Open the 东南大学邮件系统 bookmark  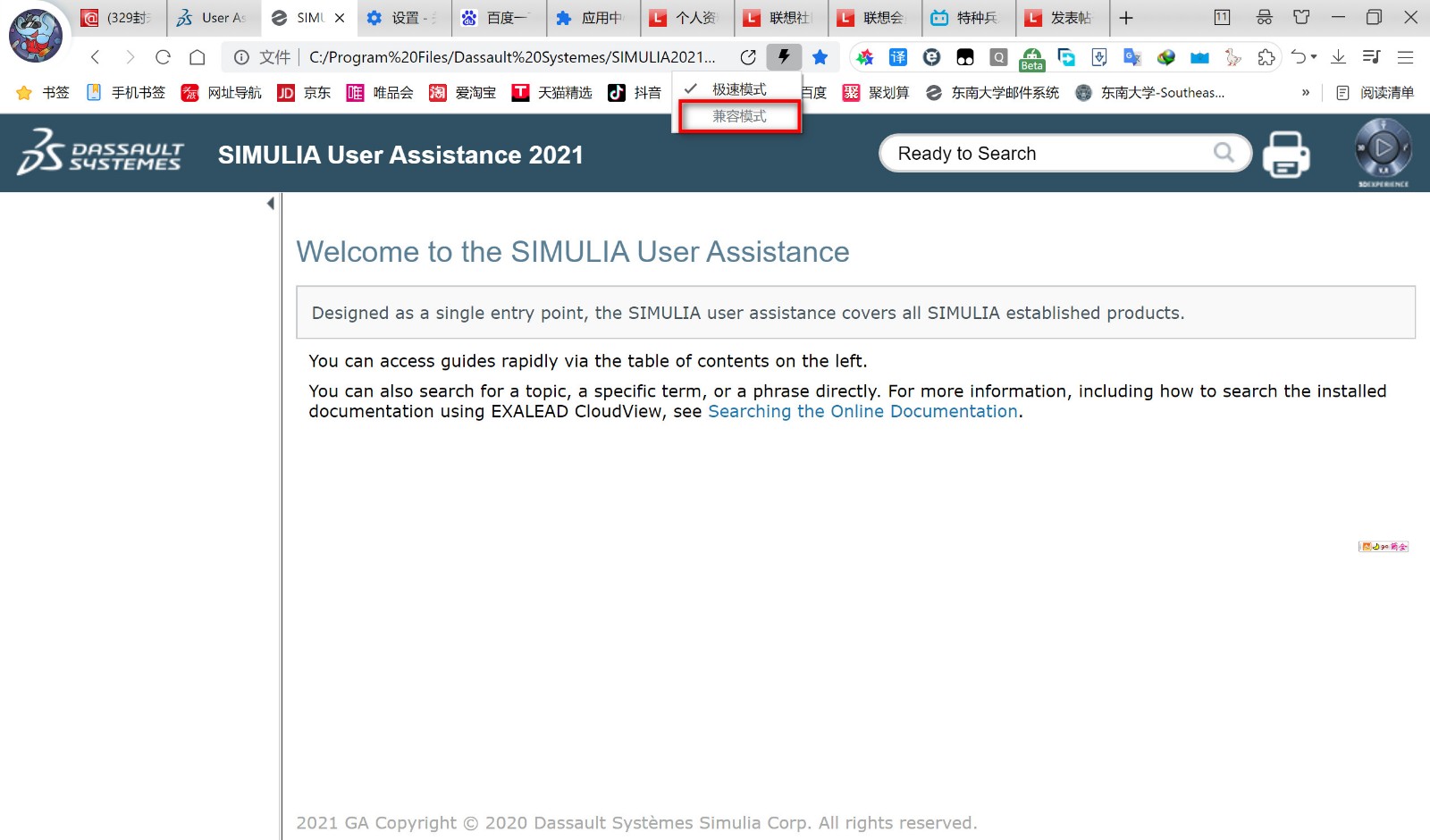tap(992, 93)
